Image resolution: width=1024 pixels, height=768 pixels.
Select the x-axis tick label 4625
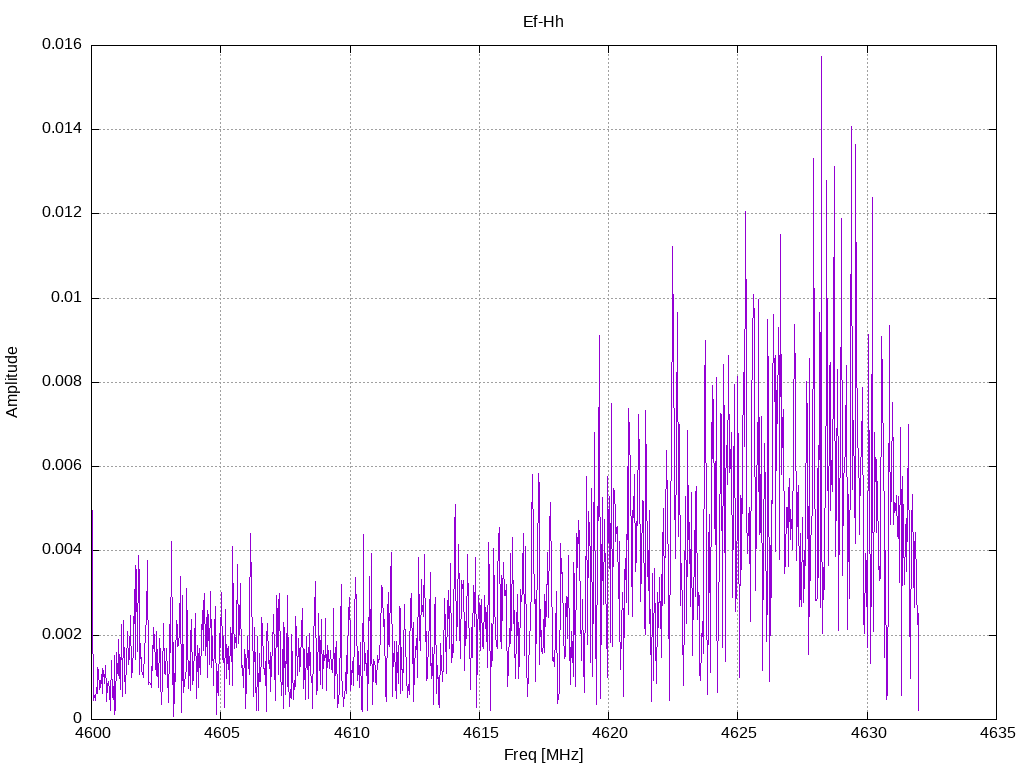[x=739, y=733]
